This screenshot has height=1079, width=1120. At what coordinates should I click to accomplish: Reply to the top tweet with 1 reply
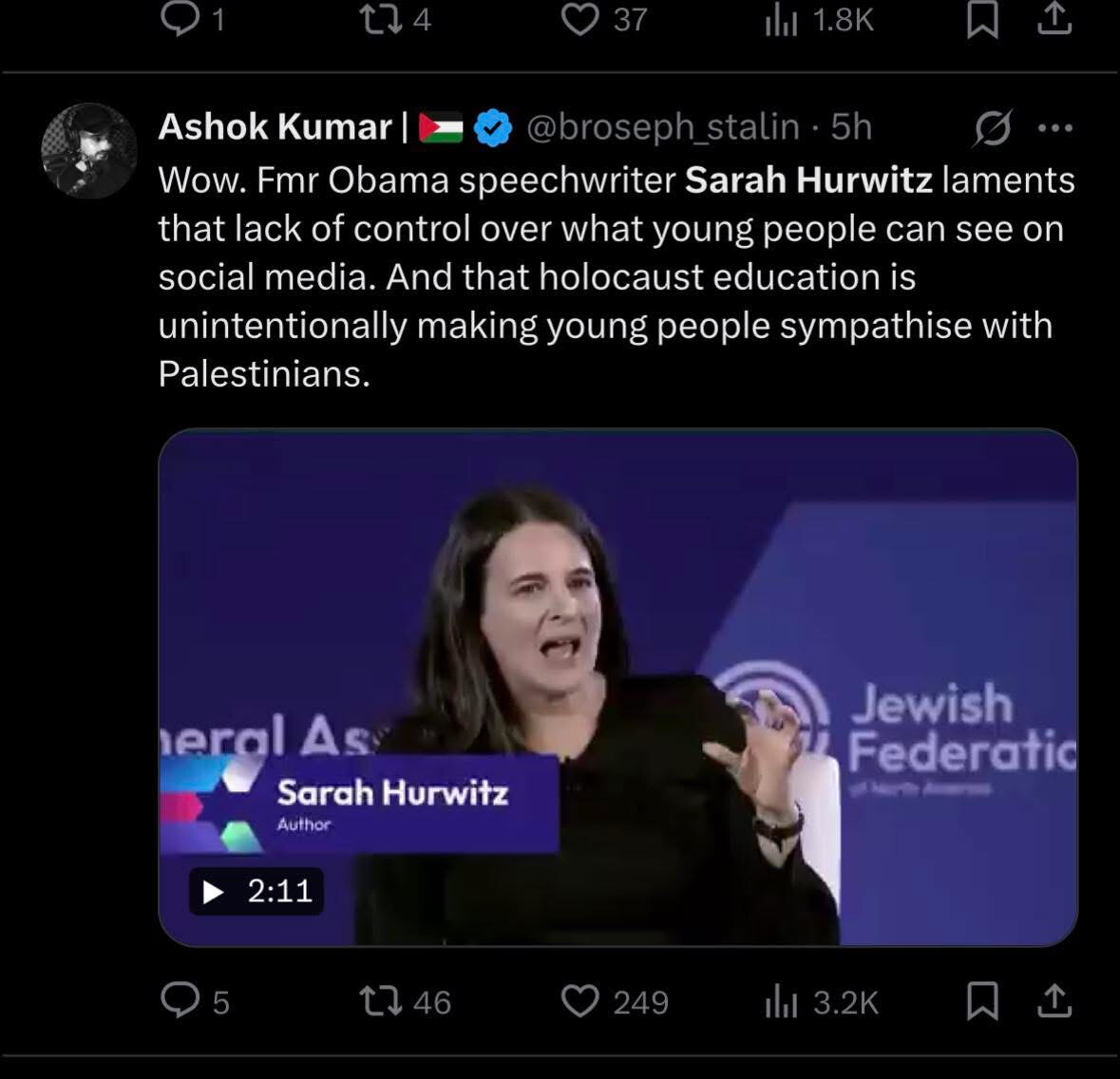pos(180,19)
